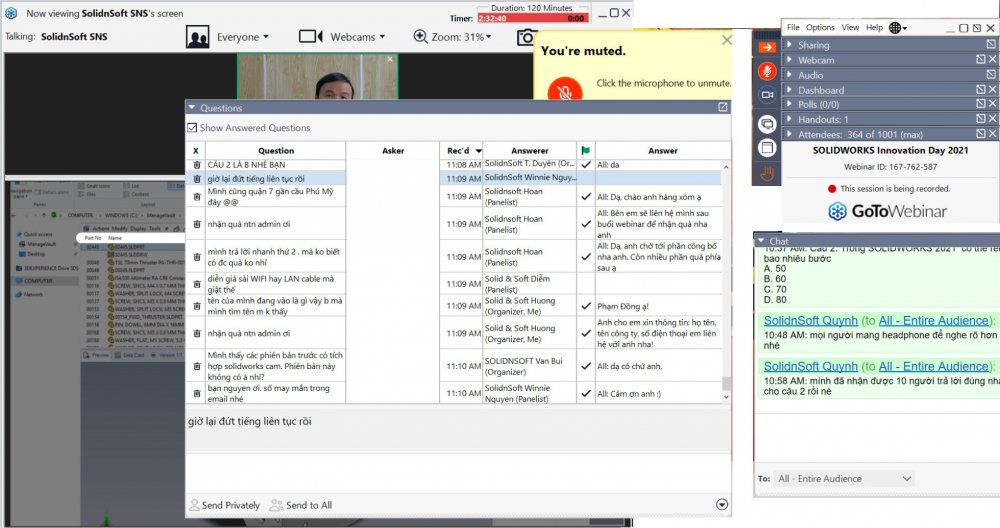
Task: Delete question 'giờ lại đứt tiếng liên tục rồi'
Action: click(x=196, y=179)
